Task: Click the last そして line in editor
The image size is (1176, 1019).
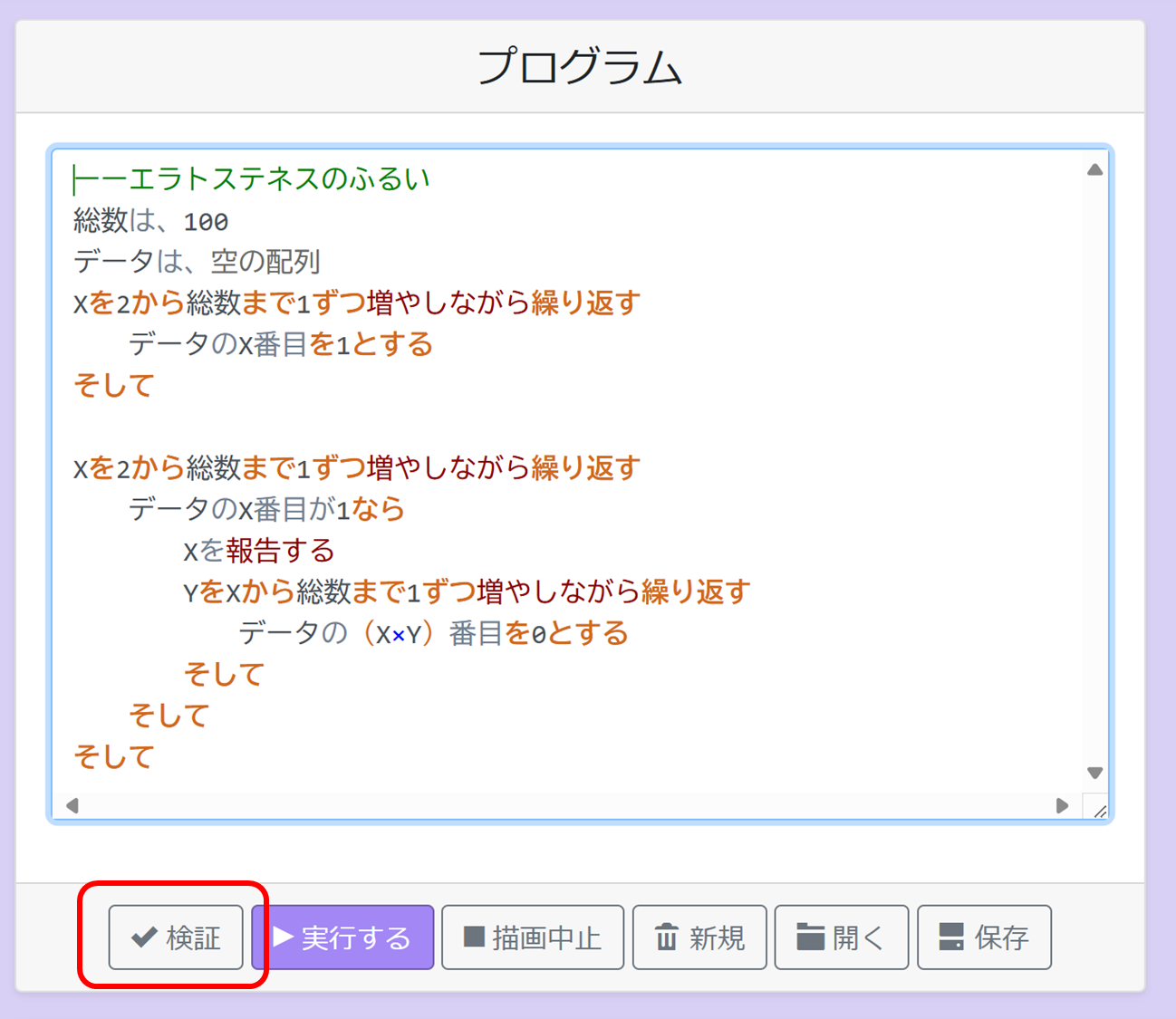Action: pos(113,756)
